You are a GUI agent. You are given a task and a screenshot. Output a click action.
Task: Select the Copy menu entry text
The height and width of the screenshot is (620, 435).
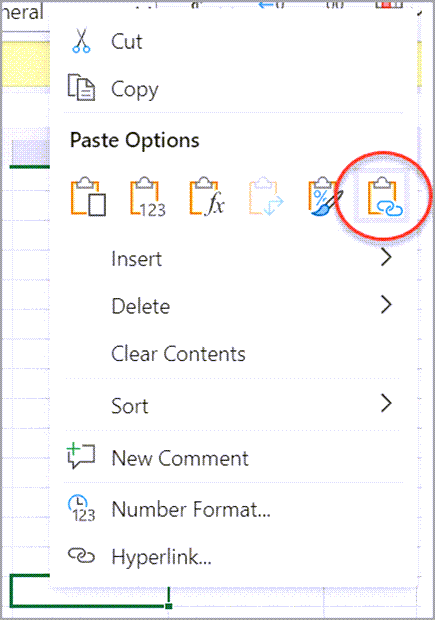pyautogui.click(x=135, y=90)
